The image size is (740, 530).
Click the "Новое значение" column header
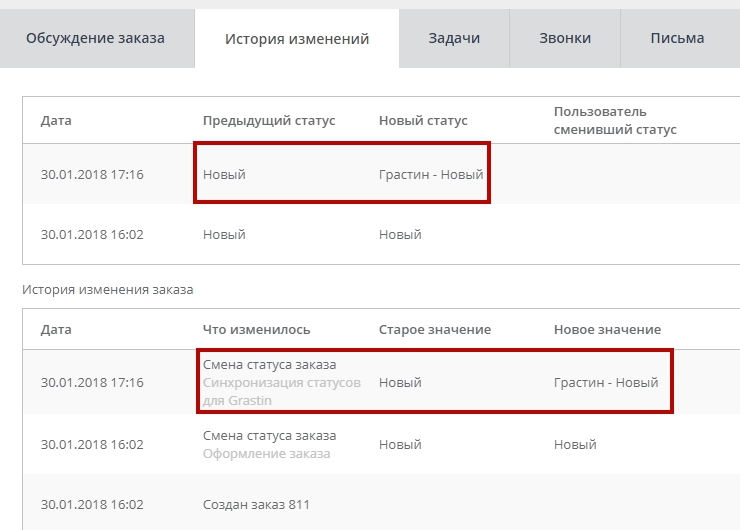point(607,330)
